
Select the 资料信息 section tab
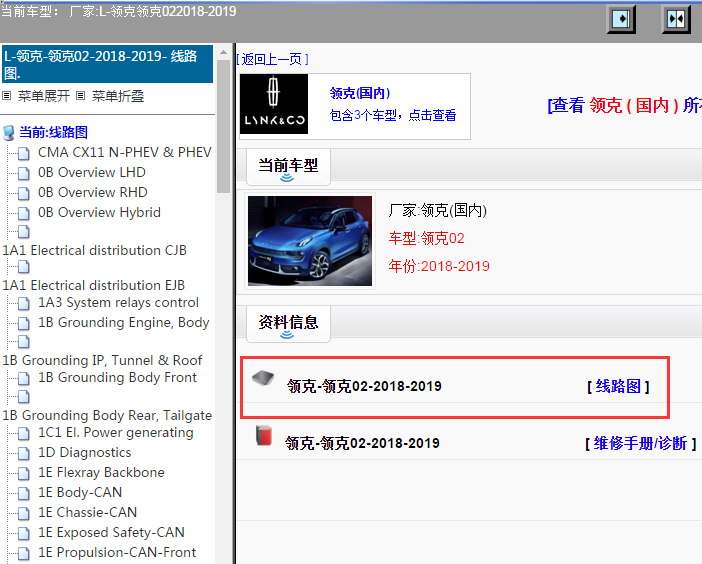(x=288, y=324)
